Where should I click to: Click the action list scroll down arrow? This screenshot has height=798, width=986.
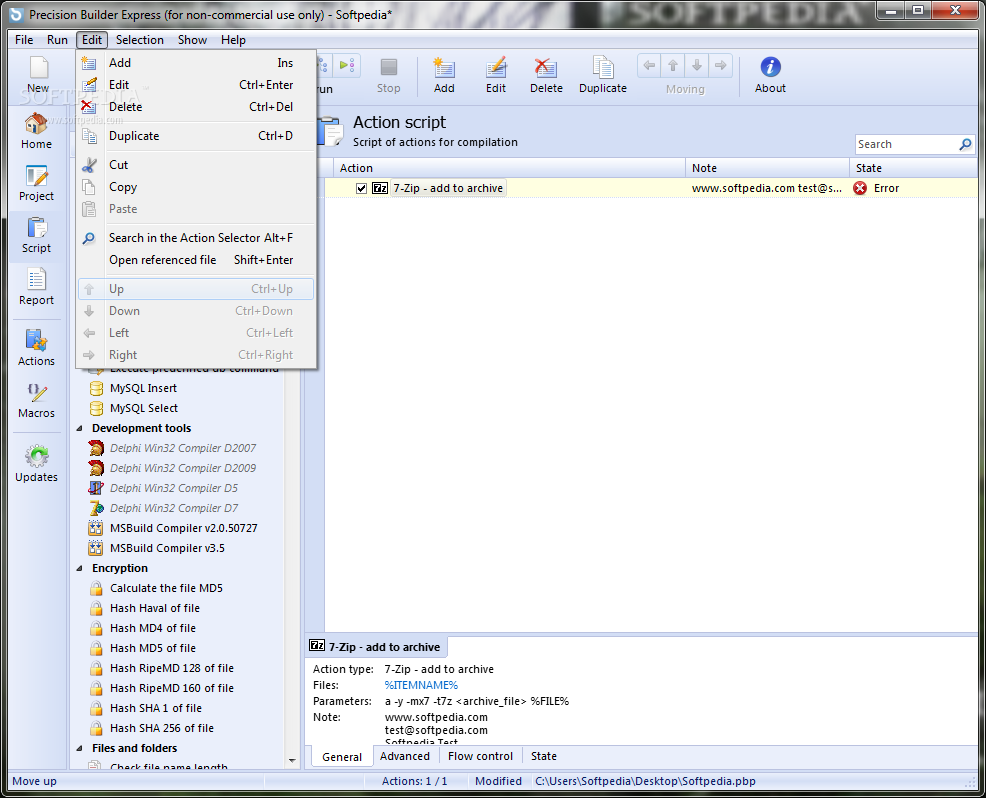pyautogui.click(x=292, y=760)
